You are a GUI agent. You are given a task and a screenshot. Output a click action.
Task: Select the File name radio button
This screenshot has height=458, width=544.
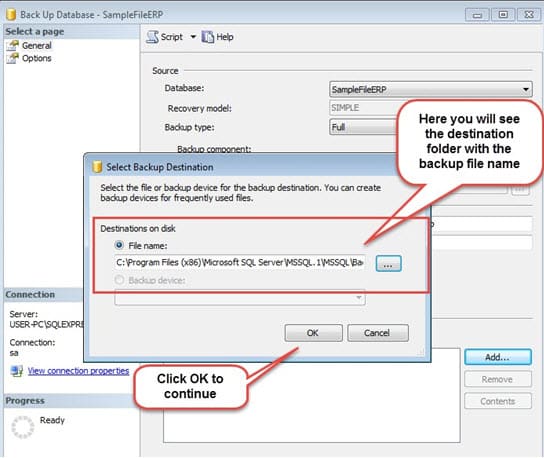tap(119, 245)
